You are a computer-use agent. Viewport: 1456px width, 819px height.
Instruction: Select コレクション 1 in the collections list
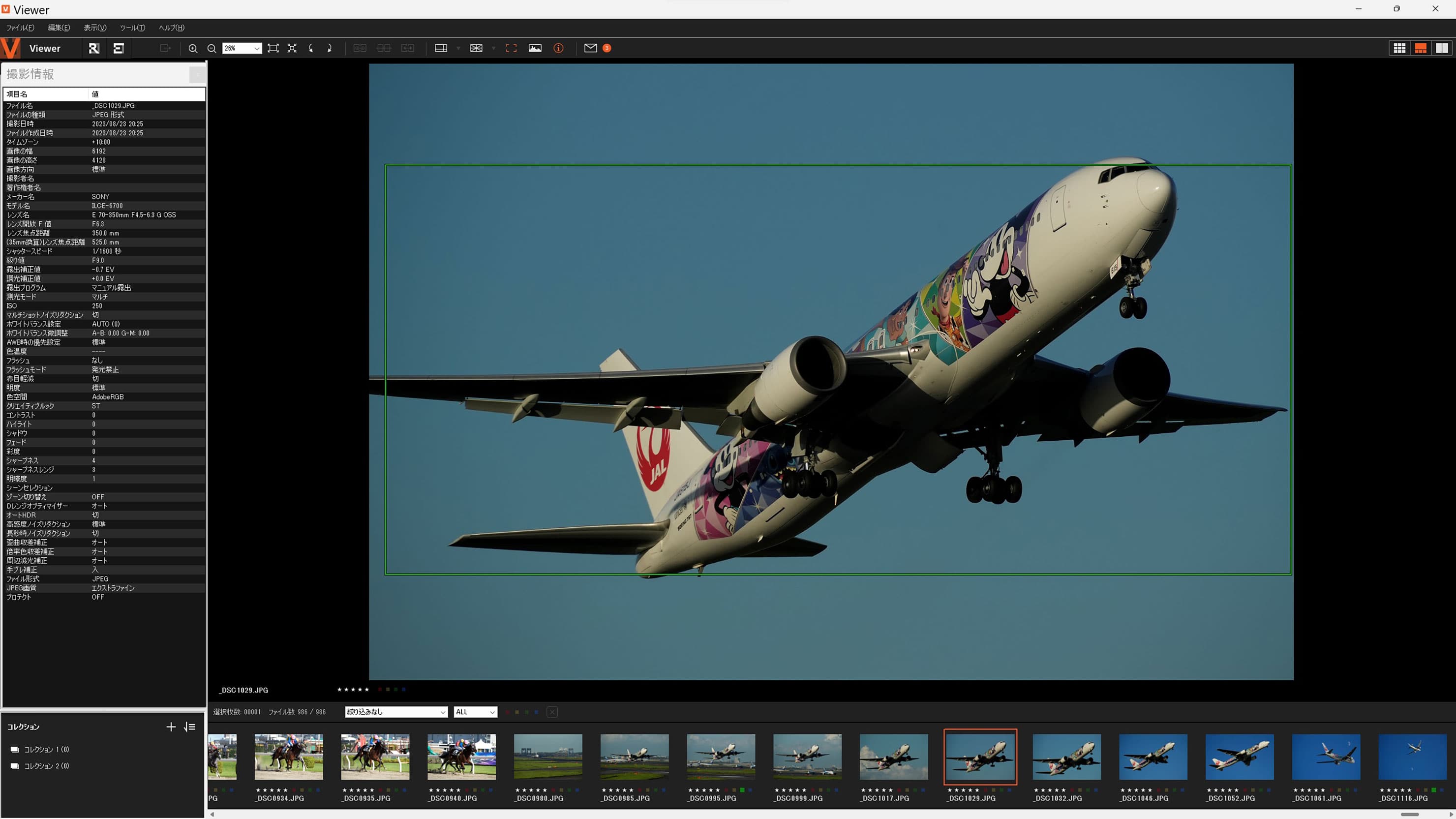[x=46, y=750]
